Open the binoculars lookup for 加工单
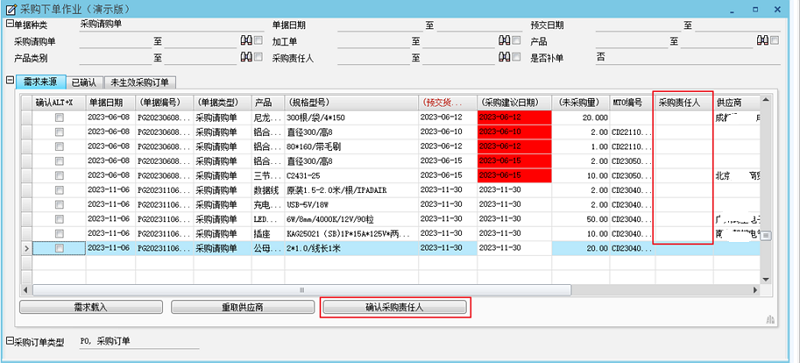The width and height of the screenshot is (800, 363). (x=504, y=41)
